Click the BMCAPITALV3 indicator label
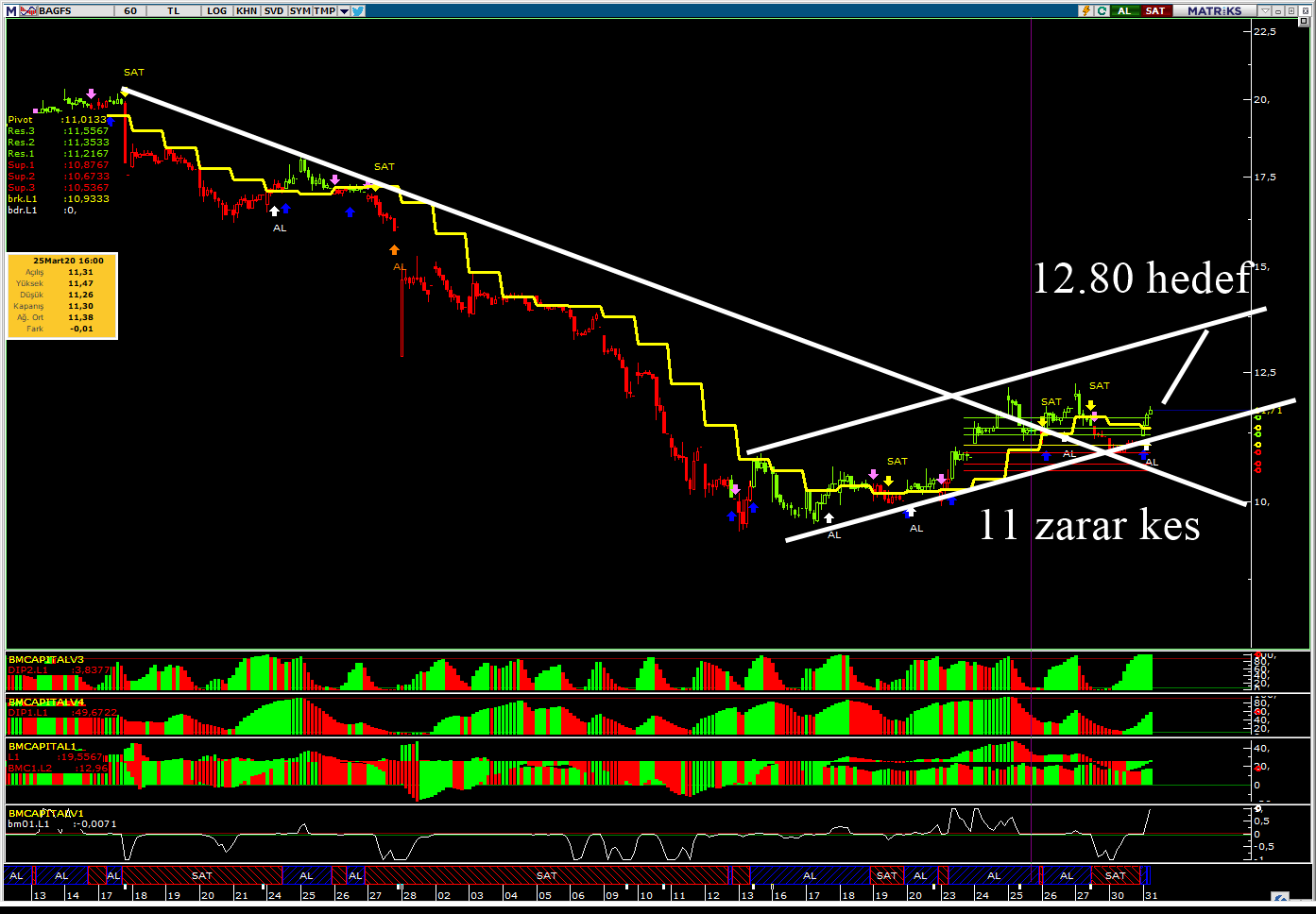Viewport: 1316px width, 914px height. point(46,659)
